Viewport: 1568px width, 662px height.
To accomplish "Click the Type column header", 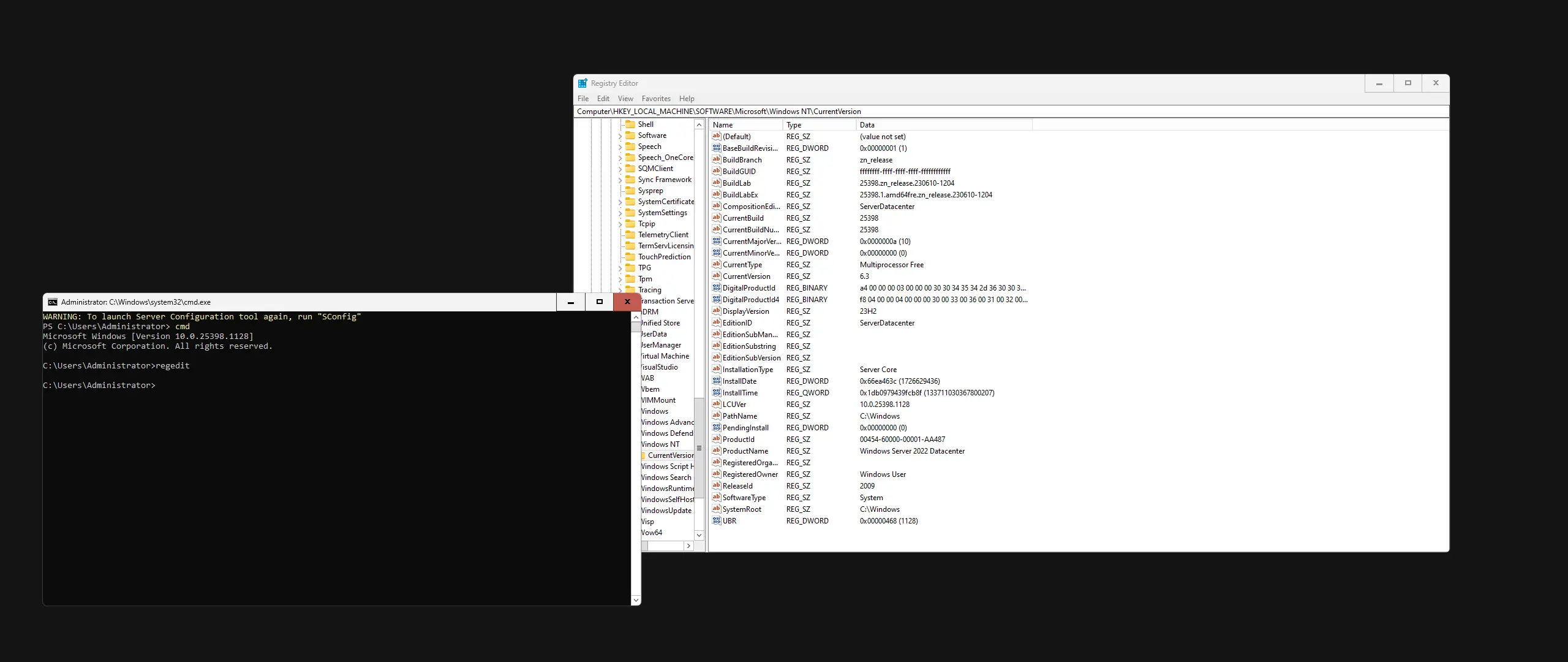I will 818,125.
